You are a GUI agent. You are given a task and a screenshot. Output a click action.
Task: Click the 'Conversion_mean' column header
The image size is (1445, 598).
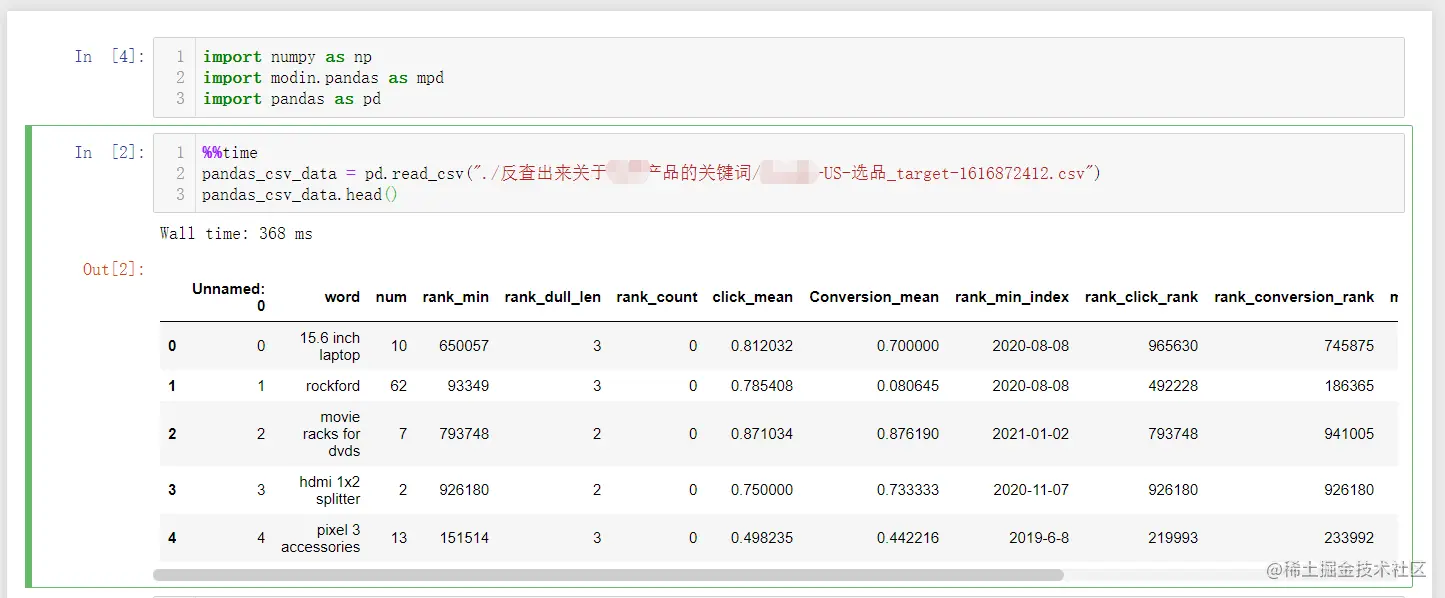874,297
